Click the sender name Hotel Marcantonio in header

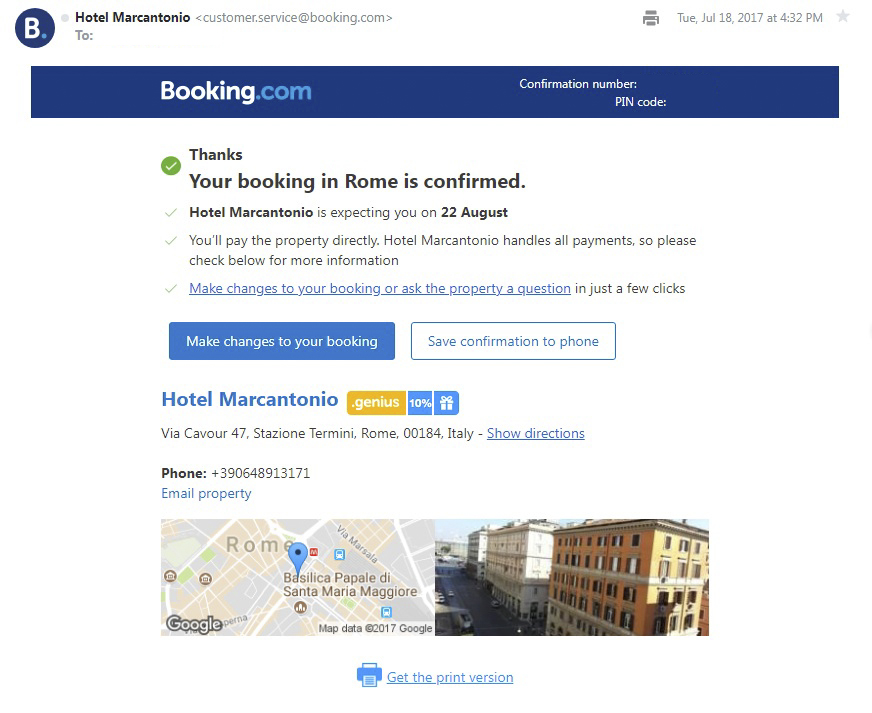(x=133, y=18)
